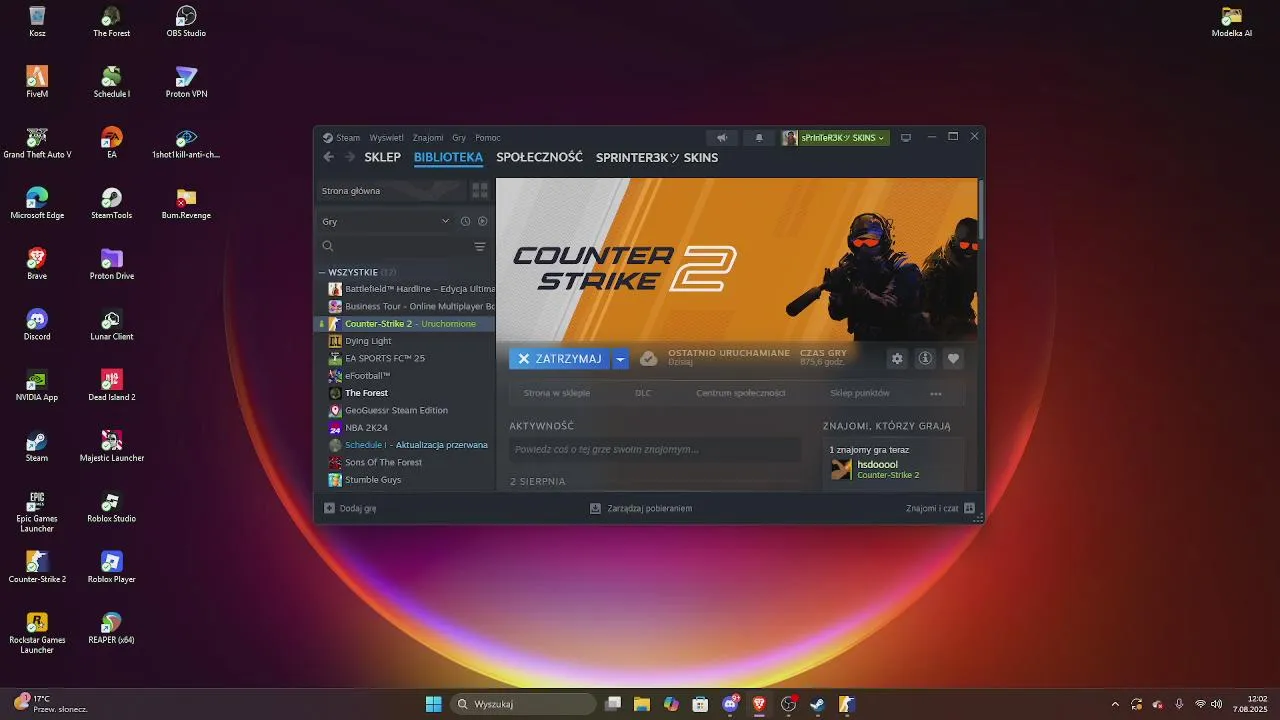This screenshot has height=720, width=1280.
Task: Expand dropdown arrow next to Zatrzymaj
Action: (620, 359)
